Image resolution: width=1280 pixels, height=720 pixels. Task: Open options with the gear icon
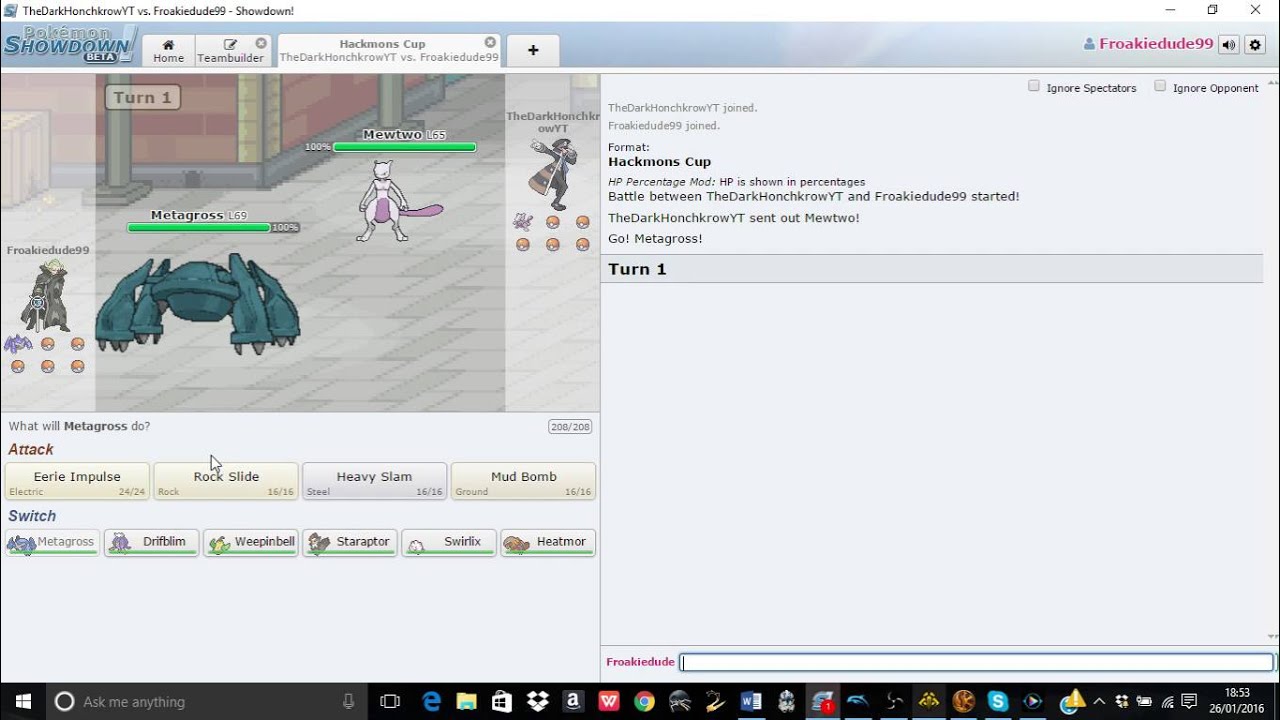[1255, 45]
